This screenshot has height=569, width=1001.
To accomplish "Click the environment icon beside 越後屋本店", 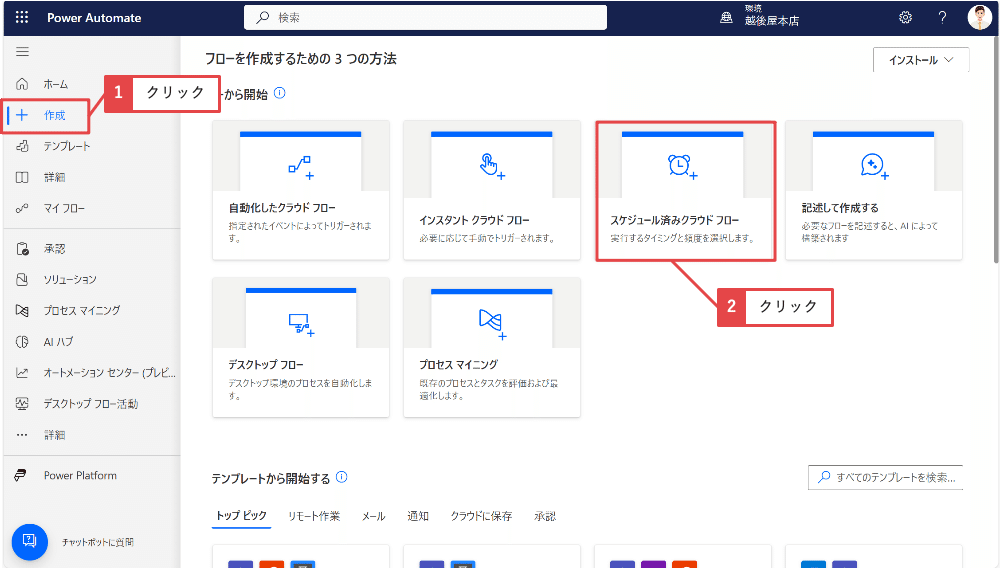I will (x=726, y=18).
